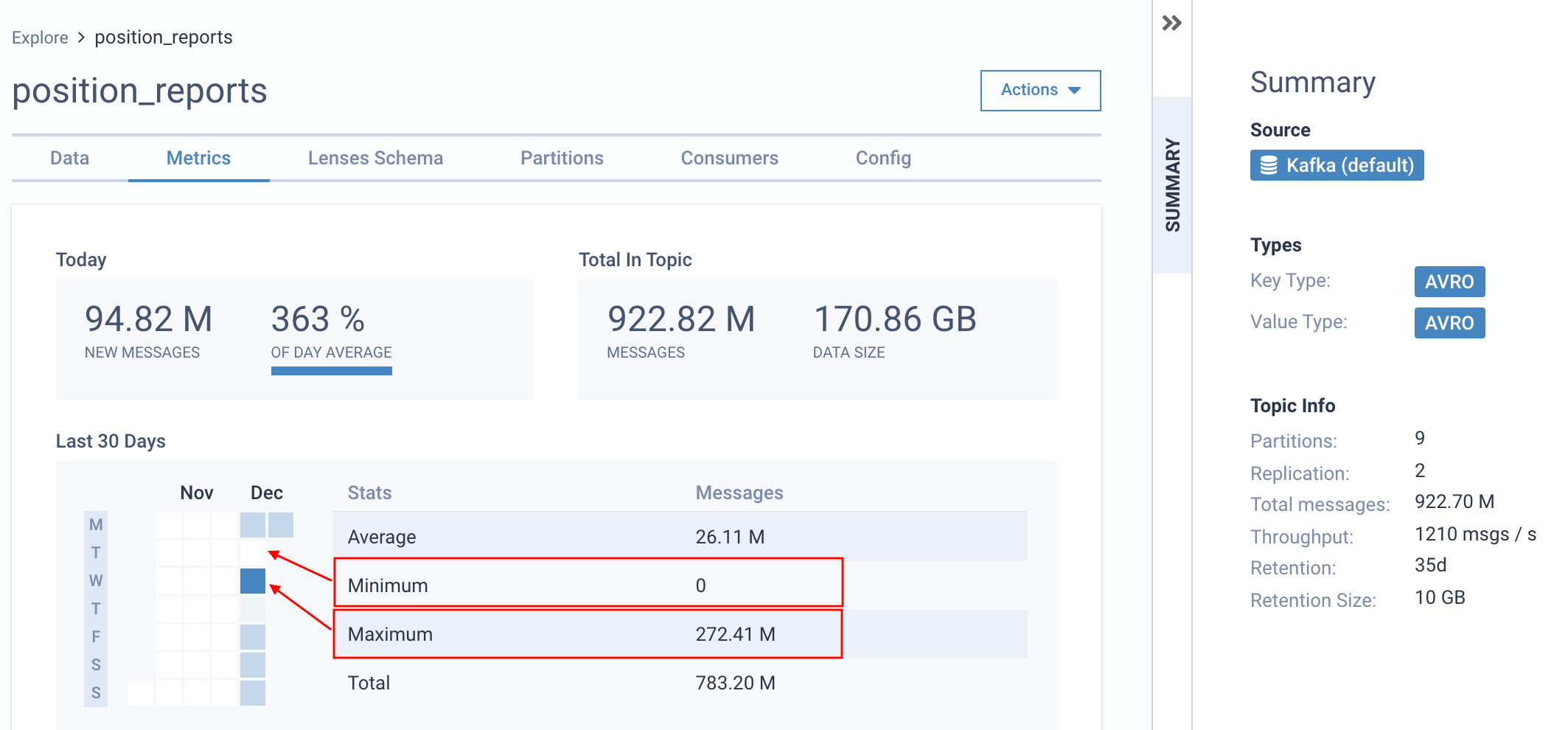Switch to the Data tab
The height and width of the screenshot is (730, 1568).
69,158
